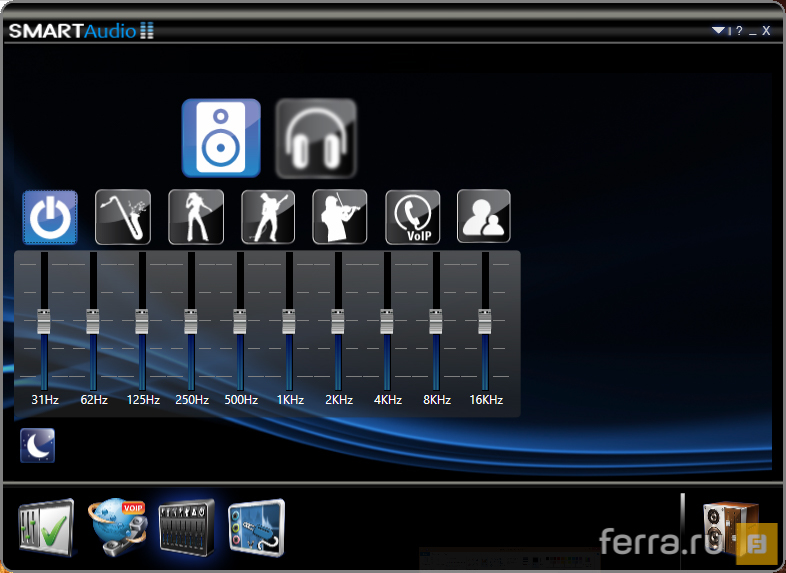Click the 1KHz band slider handle
The image size is (786, 573).
tap(289, 322)
